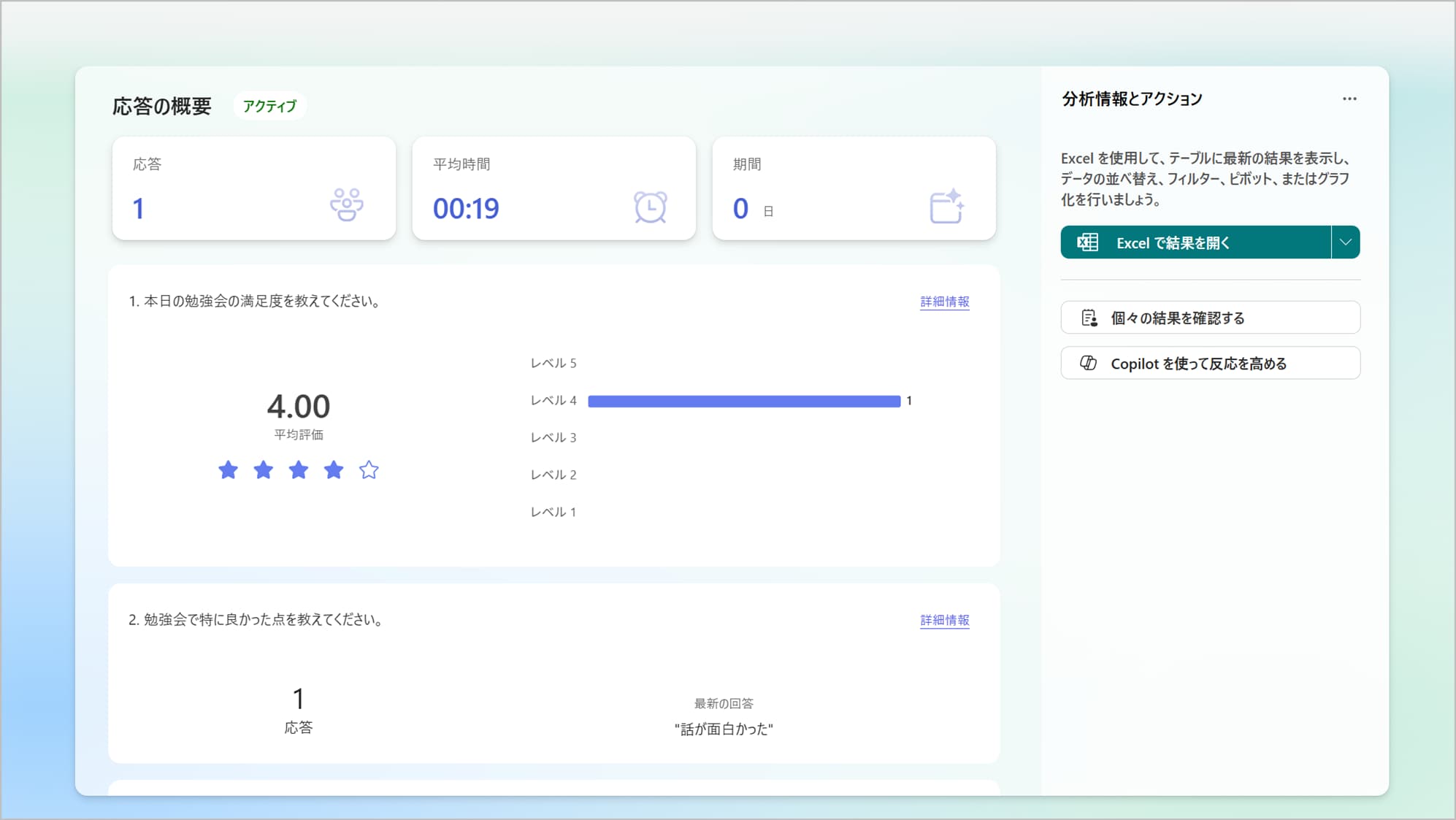Image resolution: width=1456 pixels, height=820 pixels.
Task: Click the アクティブ status badge
Action: [269, 106]
